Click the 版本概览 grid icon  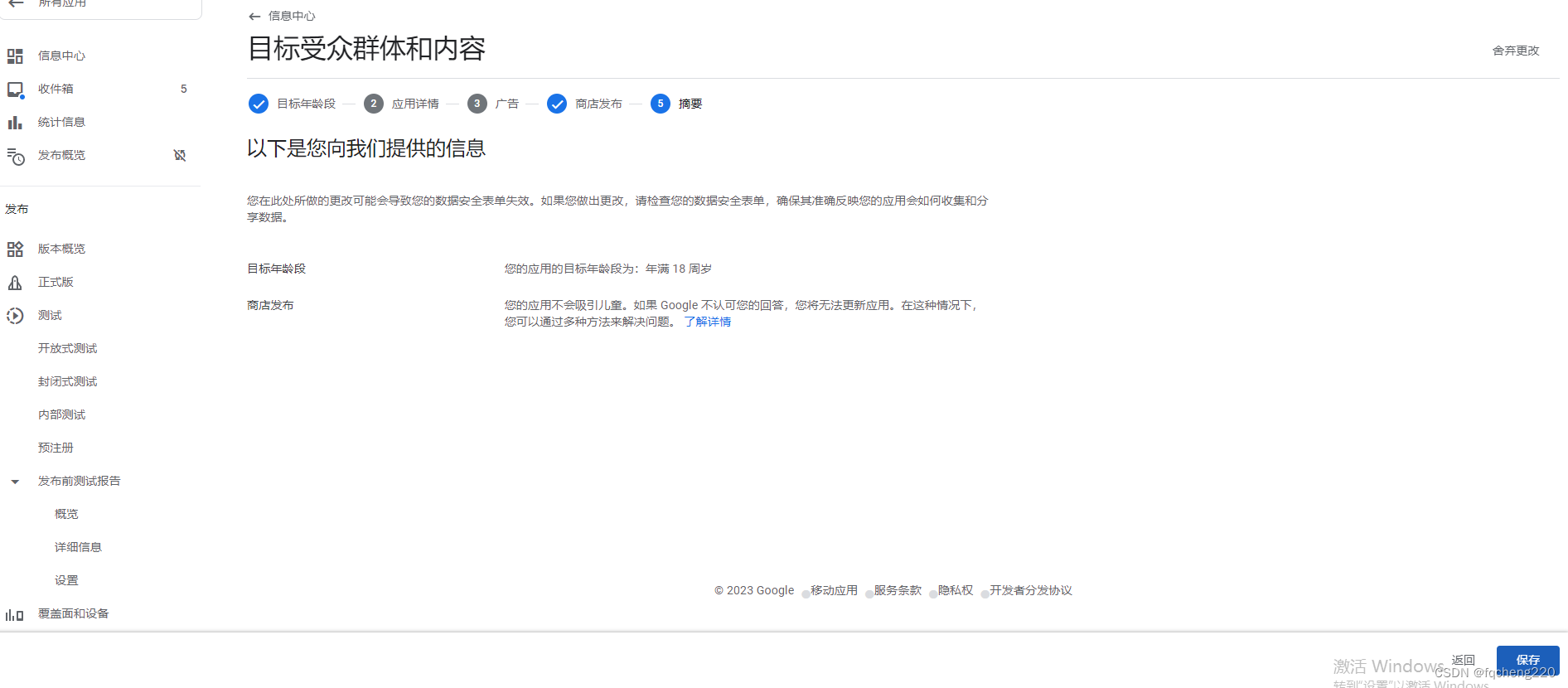[x=15, y=250]
